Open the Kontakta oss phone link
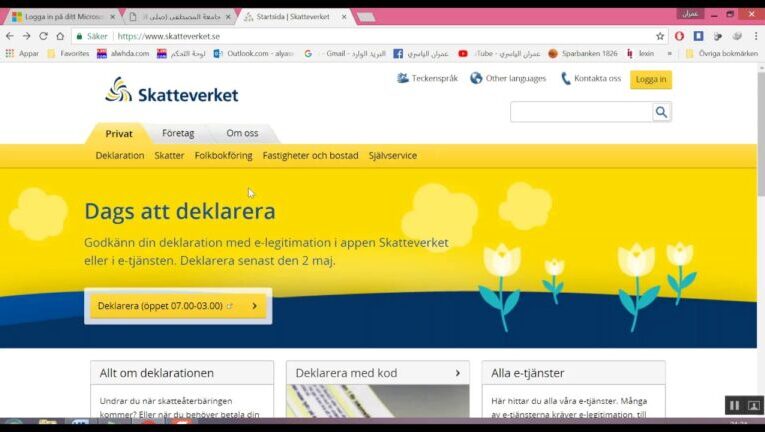 pos(591,78)
